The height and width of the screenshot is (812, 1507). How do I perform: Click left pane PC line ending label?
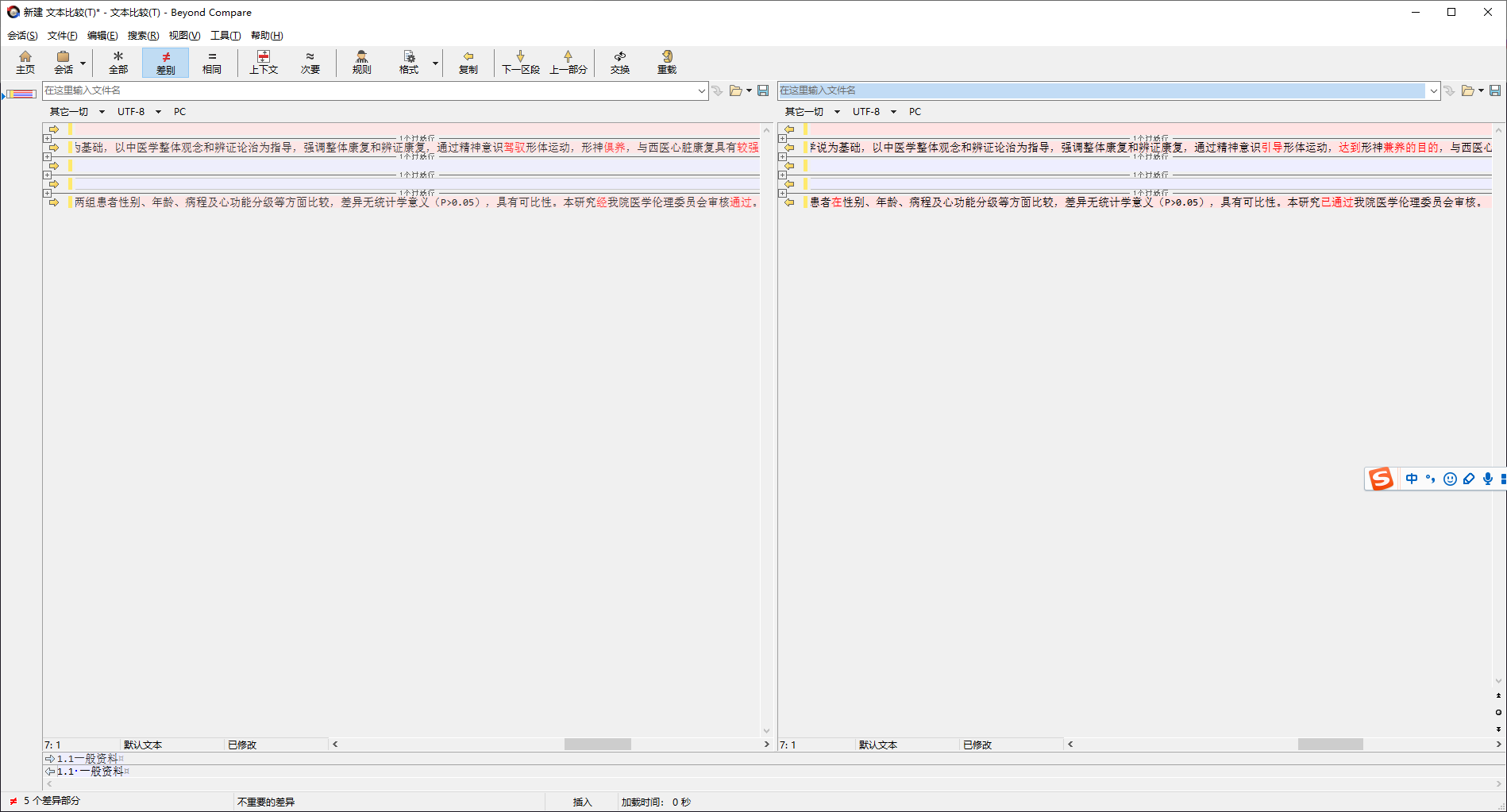tap(180, 112)
